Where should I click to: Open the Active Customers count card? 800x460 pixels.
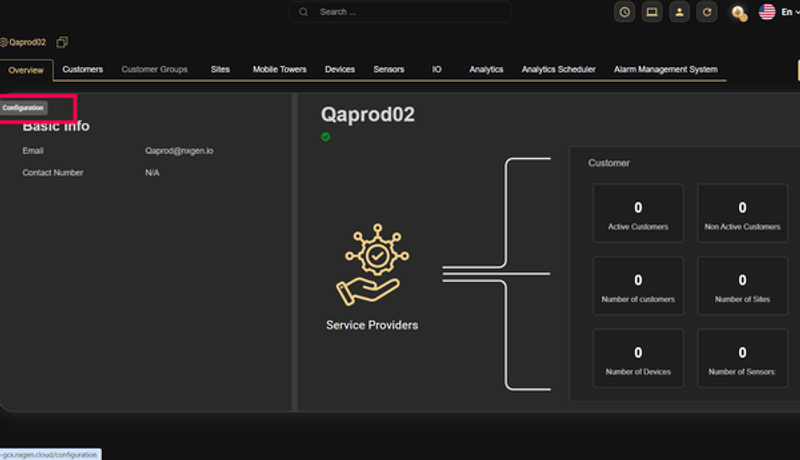pos(638,213)
